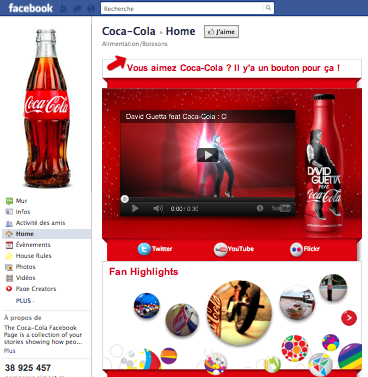Open the Coca-Cola page title link
368x377 pixels.
(x=129, y=31)
